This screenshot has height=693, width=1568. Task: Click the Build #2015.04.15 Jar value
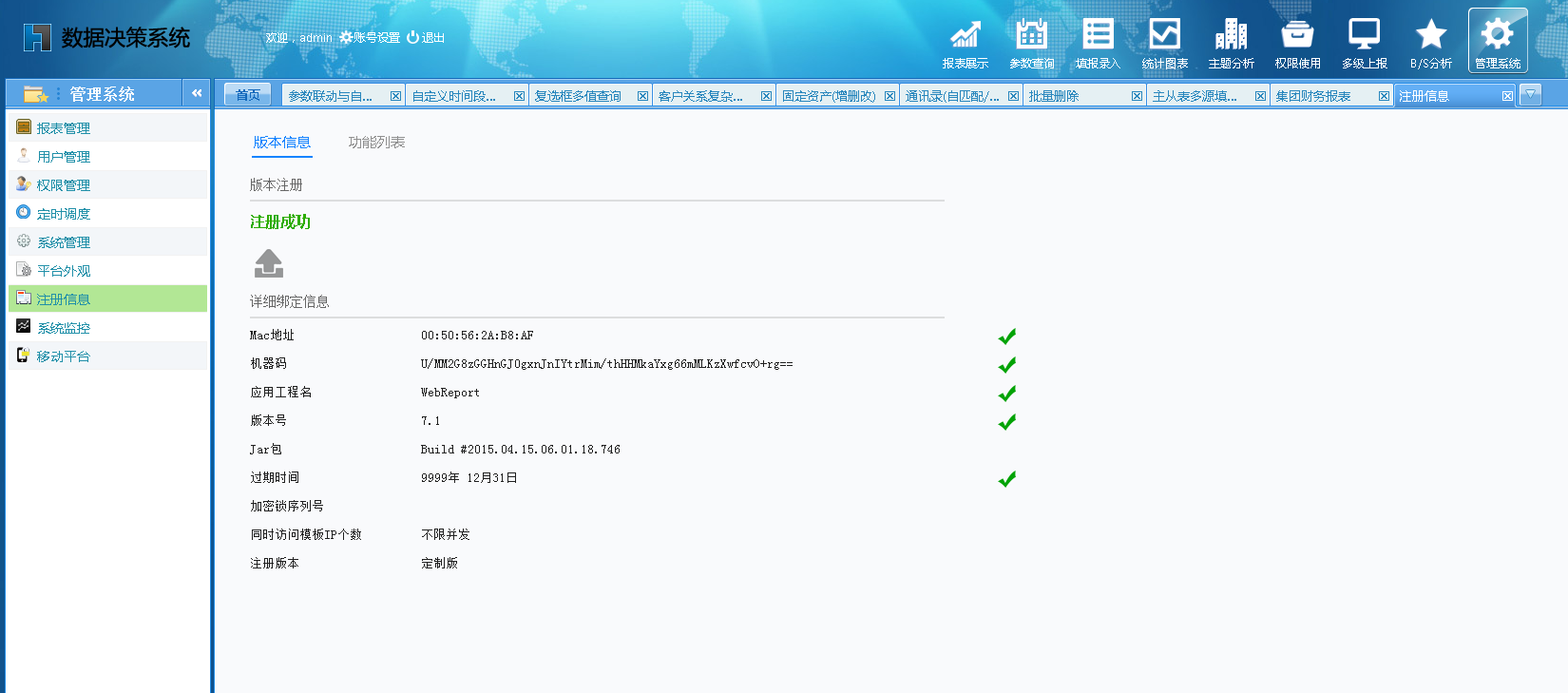[x=521, y=450]
